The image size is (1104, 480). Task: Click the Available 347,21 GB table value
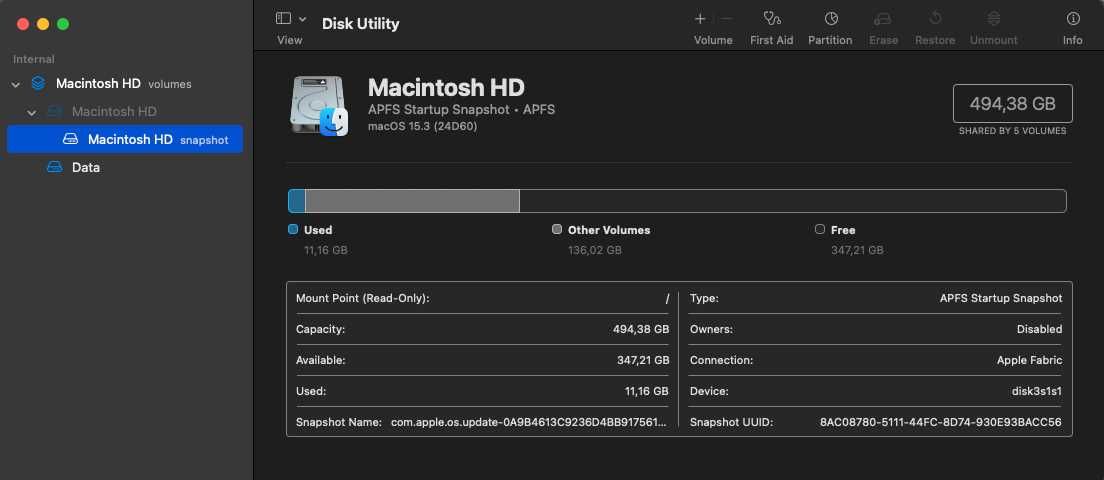[643, 360]
